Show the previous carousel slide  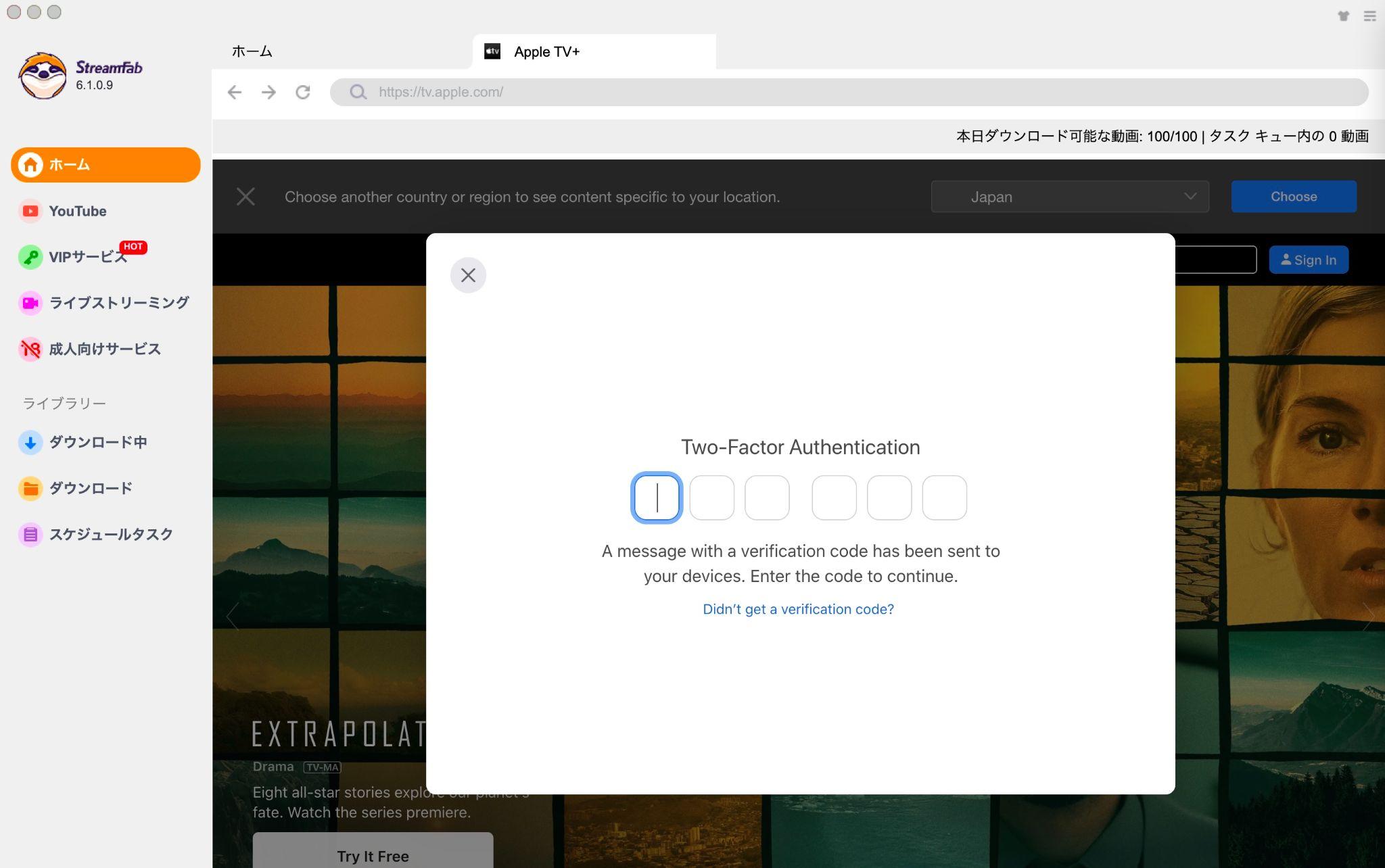[233, 616]
